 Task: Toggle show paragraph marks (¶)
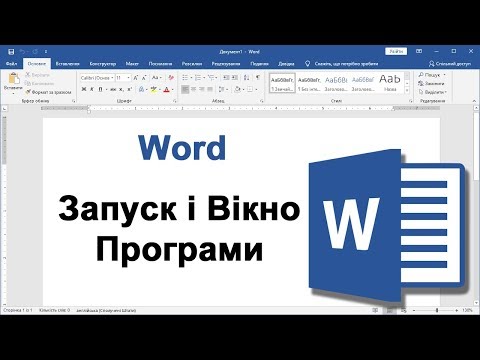(x=258, y=78)
